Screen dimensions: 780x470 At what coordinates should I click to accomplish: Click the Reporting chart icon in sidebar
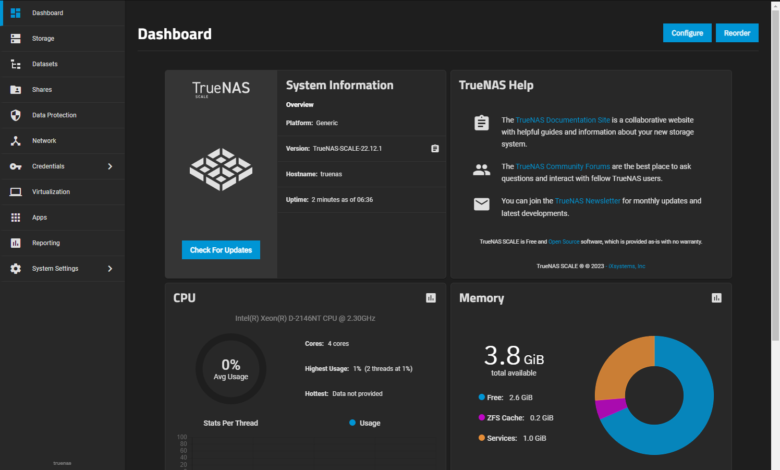point(15,243)
